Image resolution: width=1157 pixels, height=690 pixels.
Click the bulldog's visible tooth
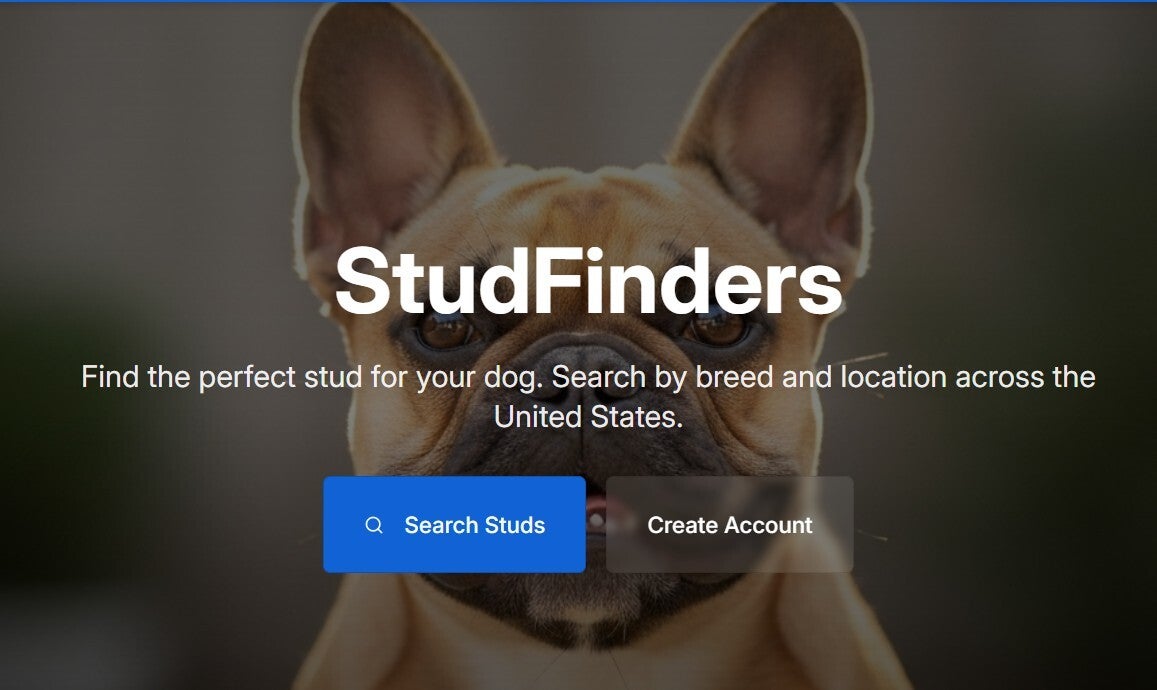(596, 521)
